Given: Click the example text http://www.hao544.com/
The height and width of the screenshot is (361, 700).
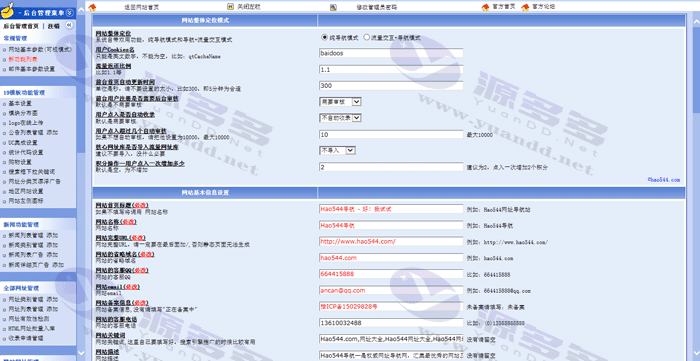Looking at the screenshot, I should point(516,242).
